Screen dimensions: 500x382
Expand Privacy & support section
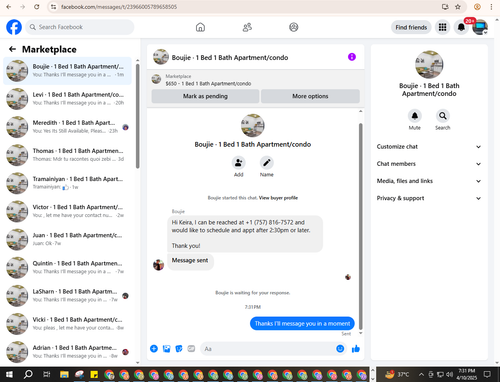click(429, 198)
